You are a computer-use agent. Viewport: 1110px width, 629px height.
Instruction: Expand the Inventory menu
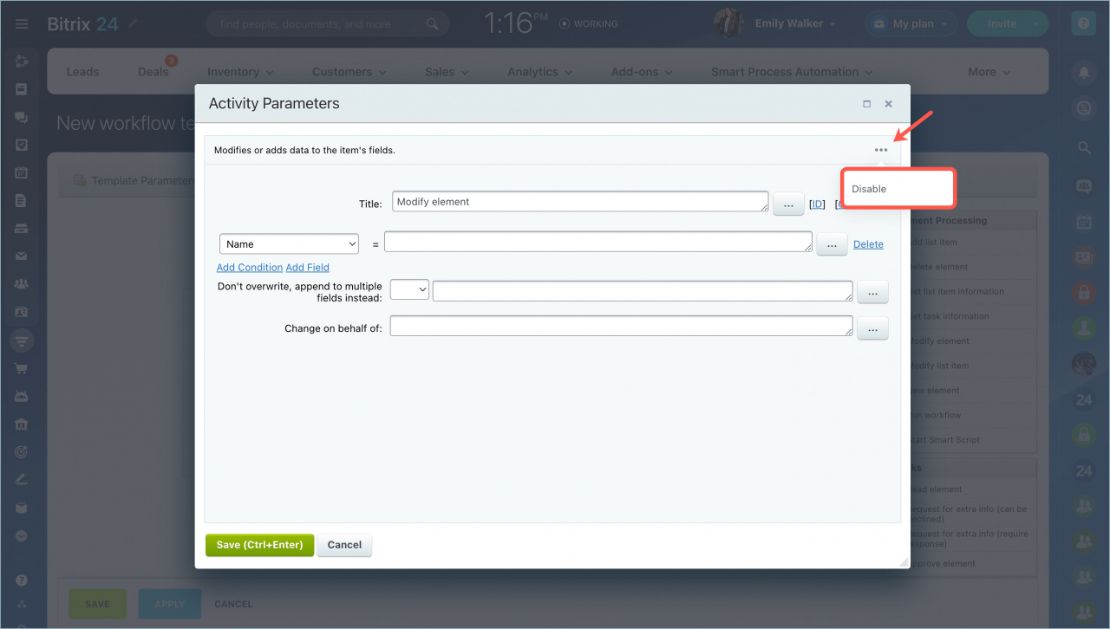(240, 72)
